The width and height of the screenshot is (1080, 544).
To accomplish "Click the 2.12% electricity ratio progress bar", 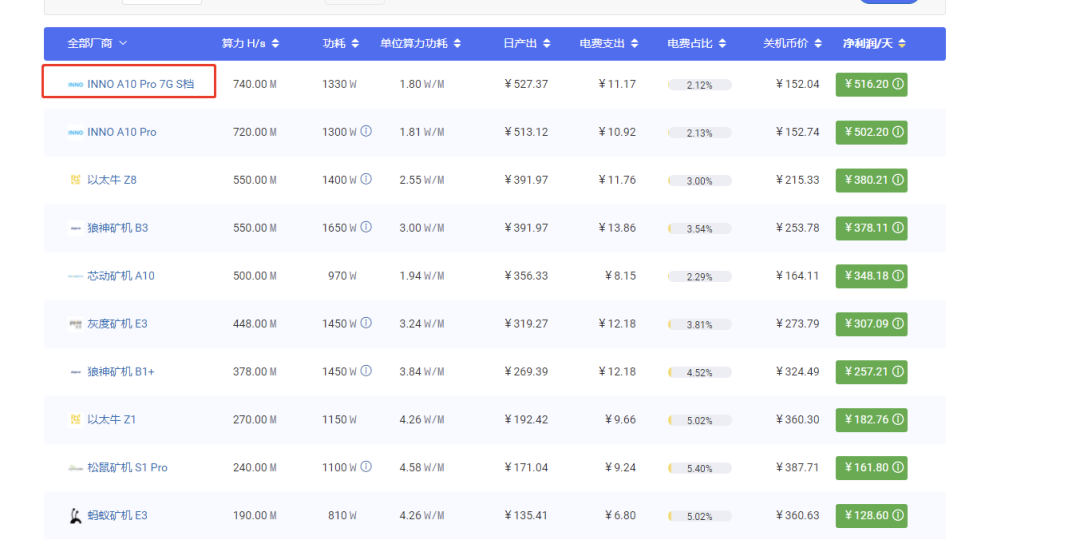I will point(699,85).
